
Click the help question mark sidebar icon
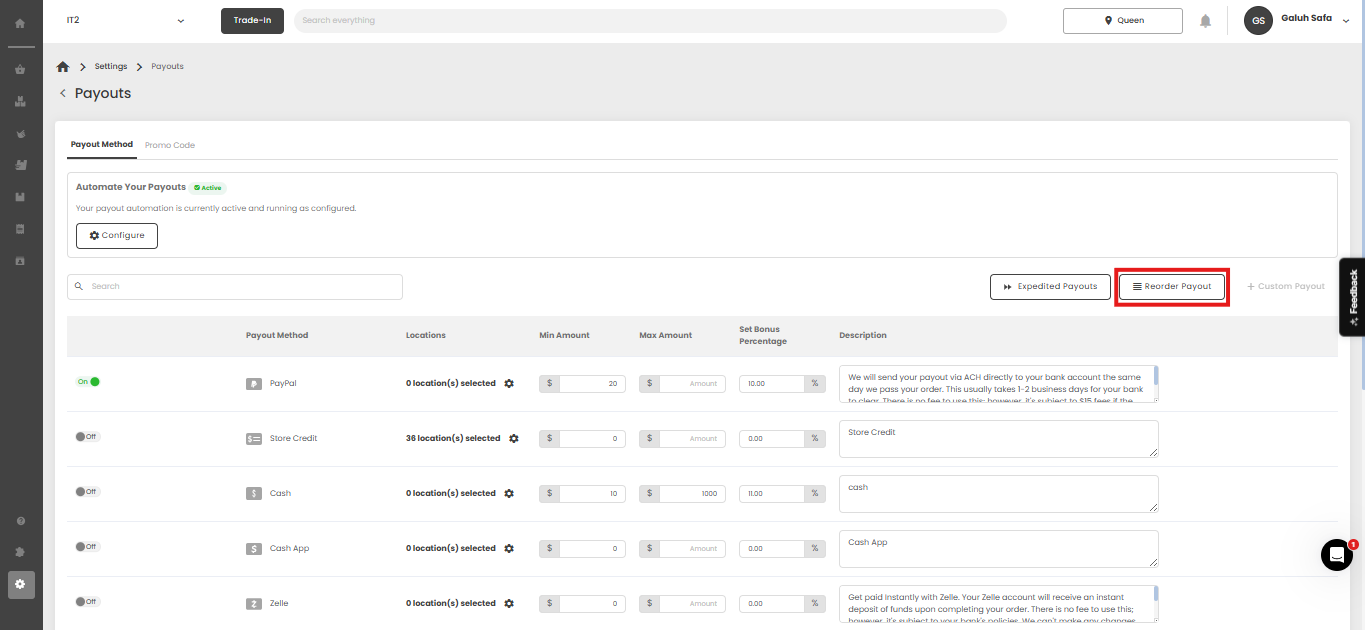click(x=20, y=521)
